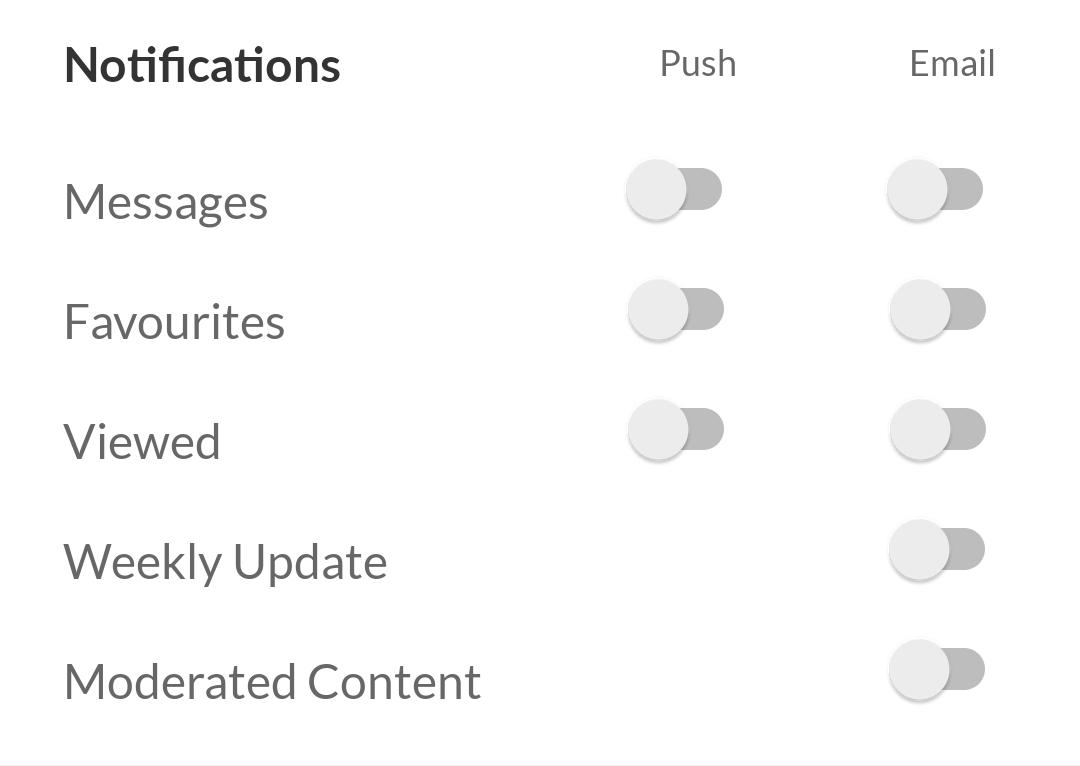Turn on Favourites push toggle
The height and width of the screenshot is (766, 1080).
675,310
